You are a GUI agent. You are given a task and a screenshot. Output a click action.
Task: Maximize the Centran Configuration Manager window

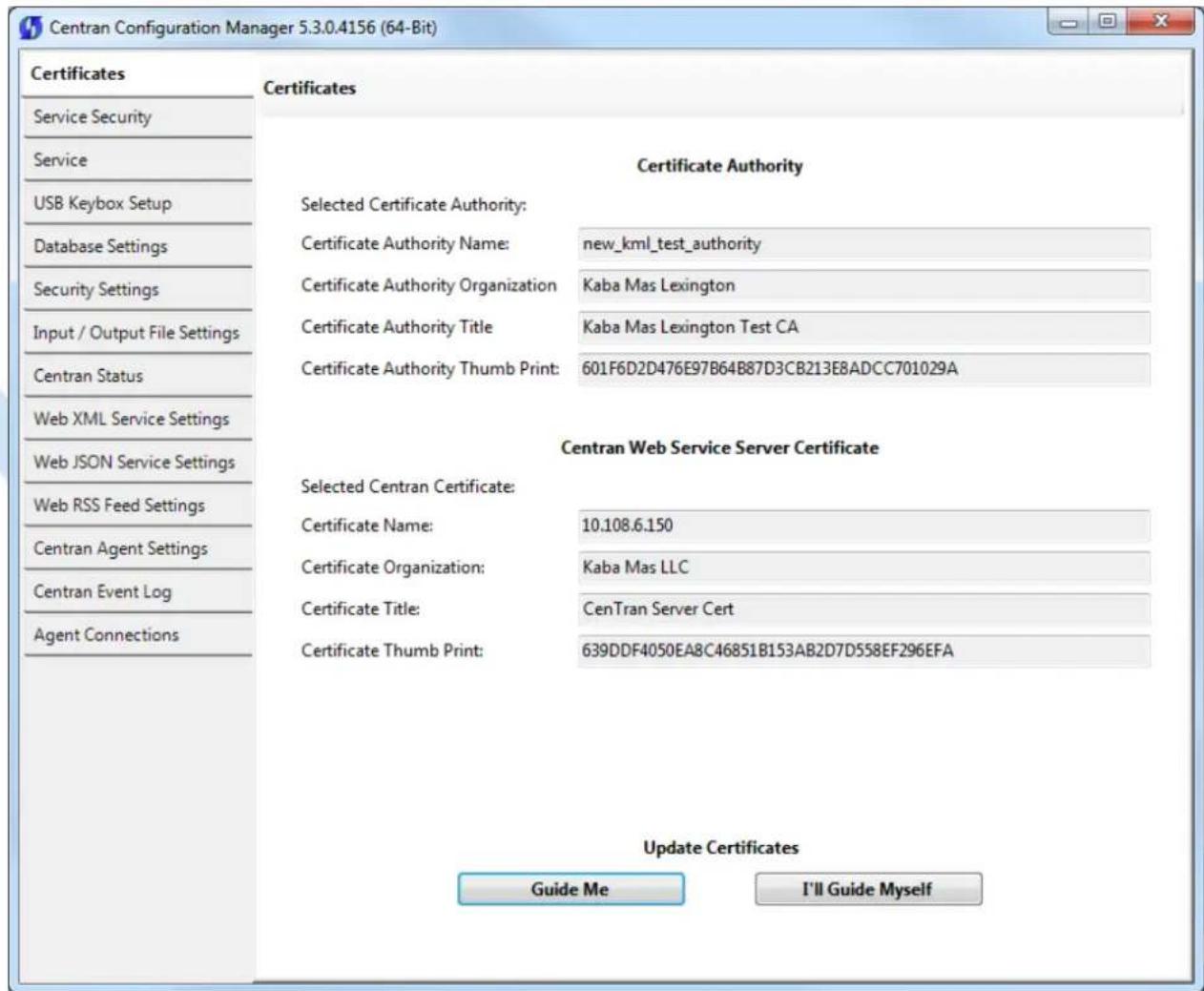[1107, 22]
